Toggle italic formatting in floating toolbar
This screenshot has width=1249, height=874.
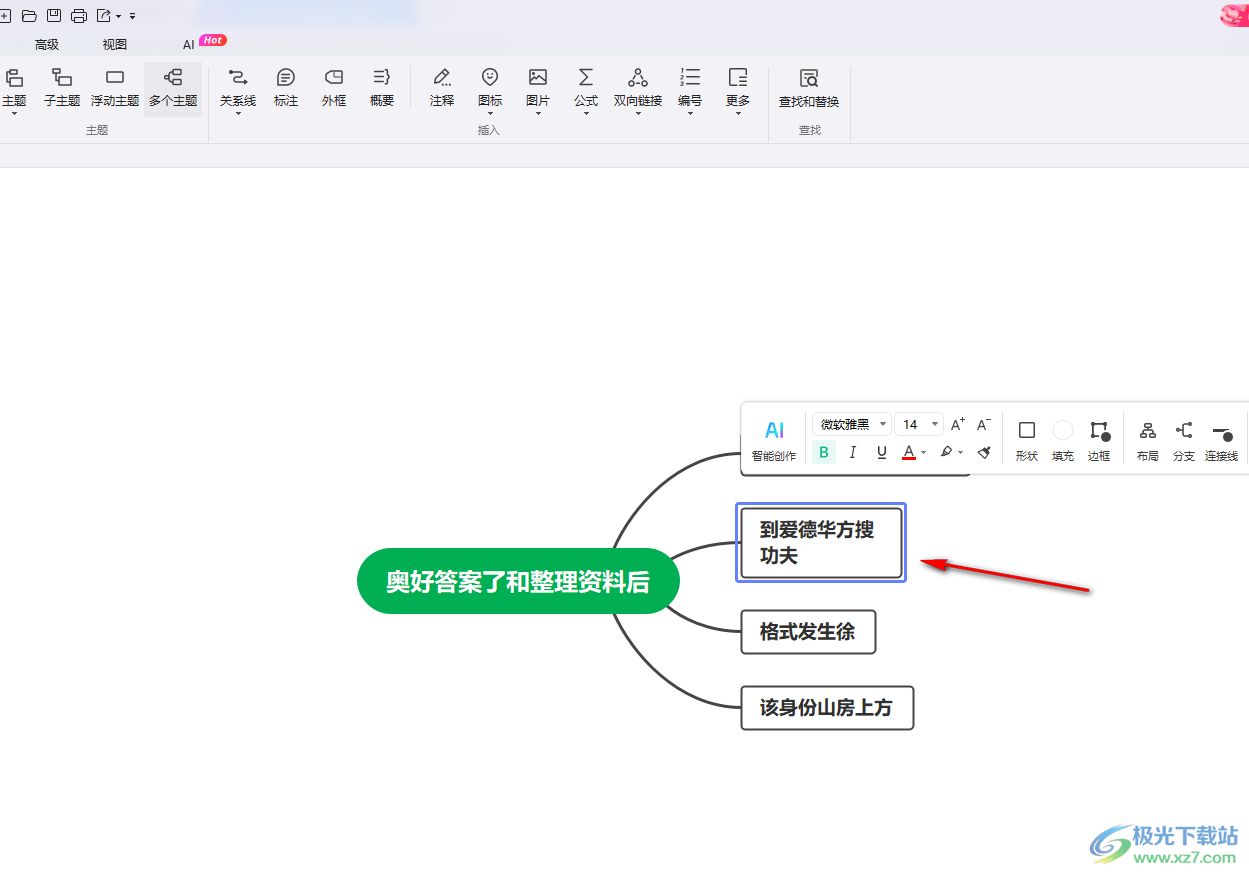[x=852, y=452]
